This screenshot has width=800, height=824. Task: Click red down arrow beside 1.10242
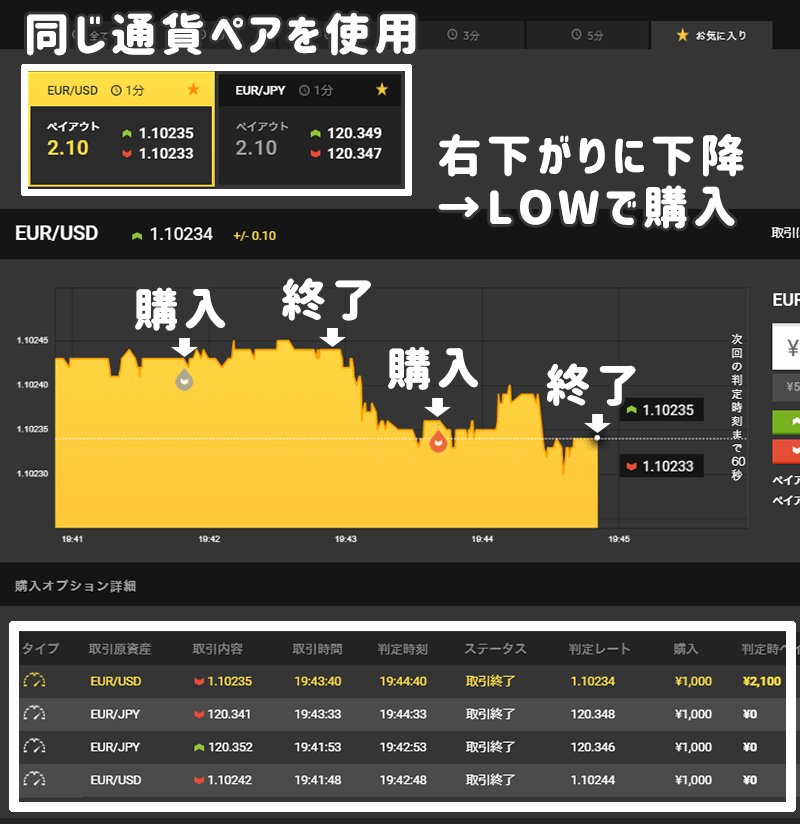pyautogui.click(x=199, y=780)
